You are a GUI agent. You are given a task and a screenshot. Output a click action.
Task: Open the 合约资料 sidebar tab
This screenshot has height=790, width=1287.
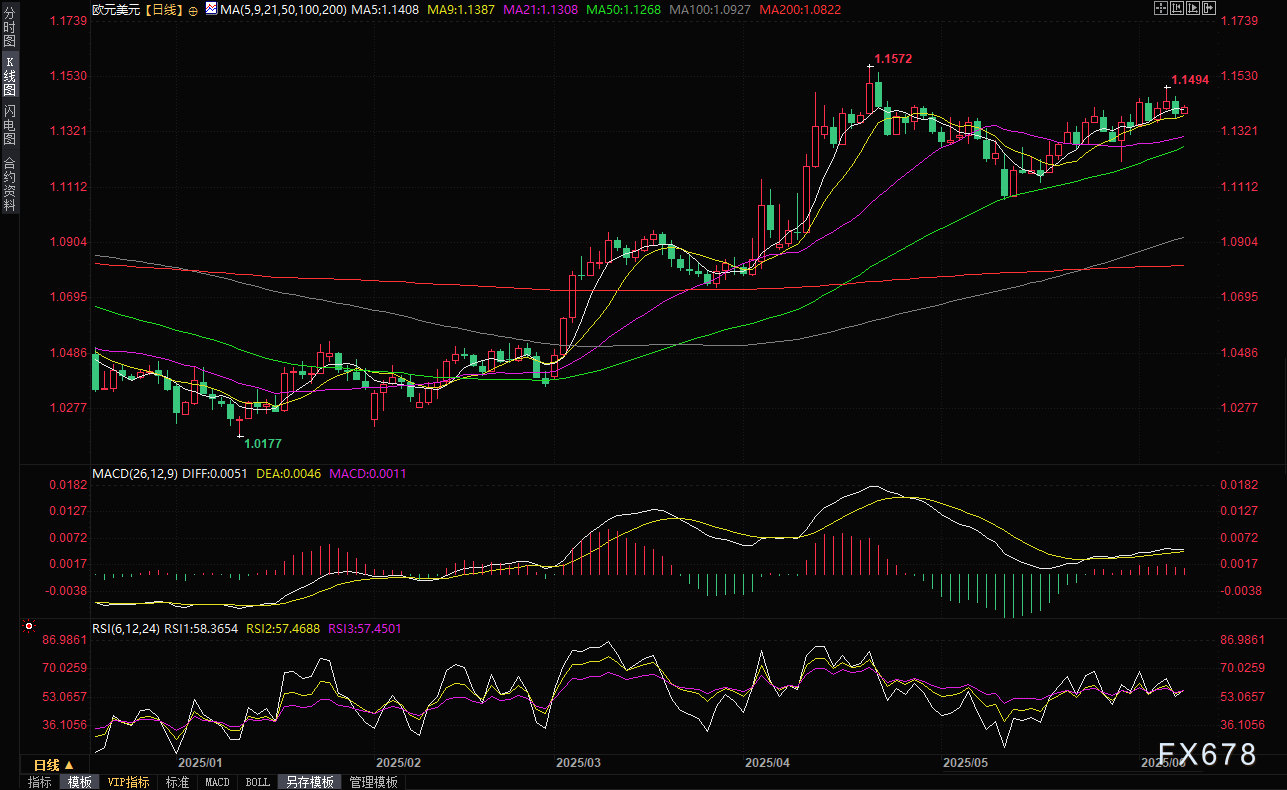[9, 183]
